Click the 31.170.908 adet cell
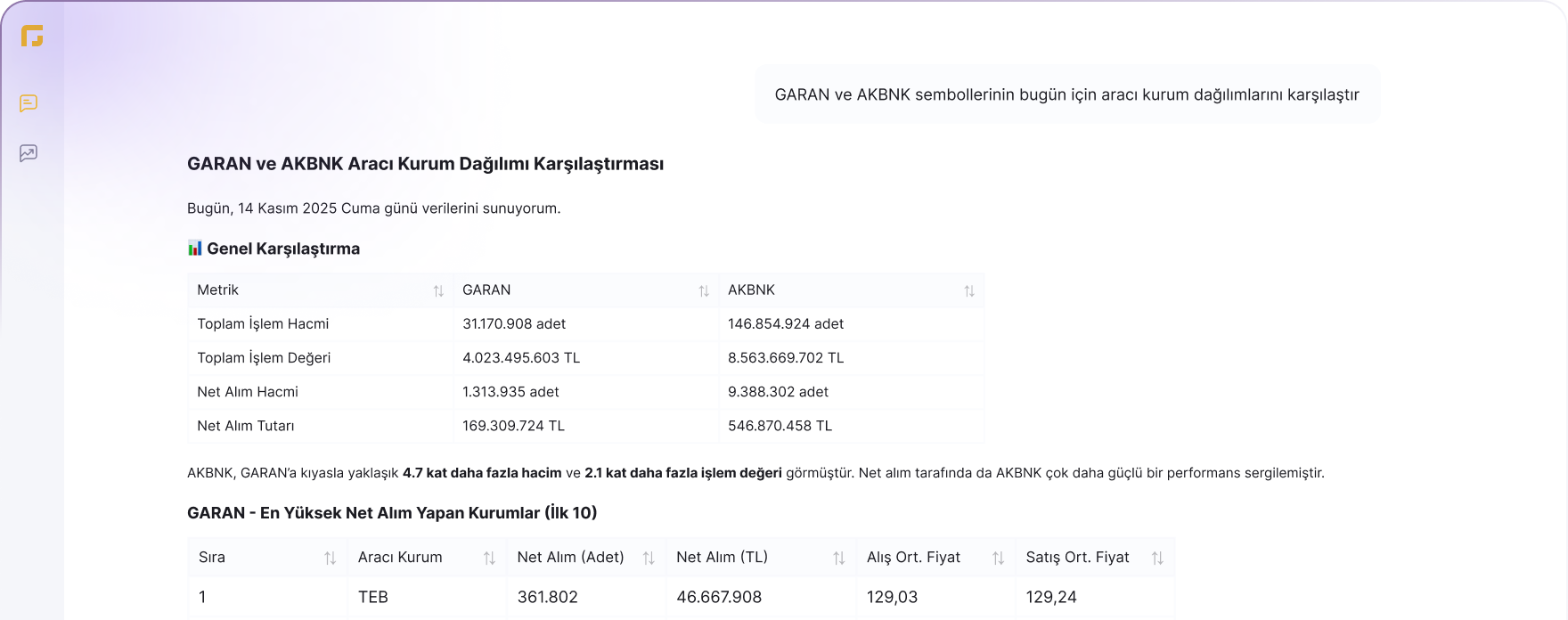 tap(514, 324)
